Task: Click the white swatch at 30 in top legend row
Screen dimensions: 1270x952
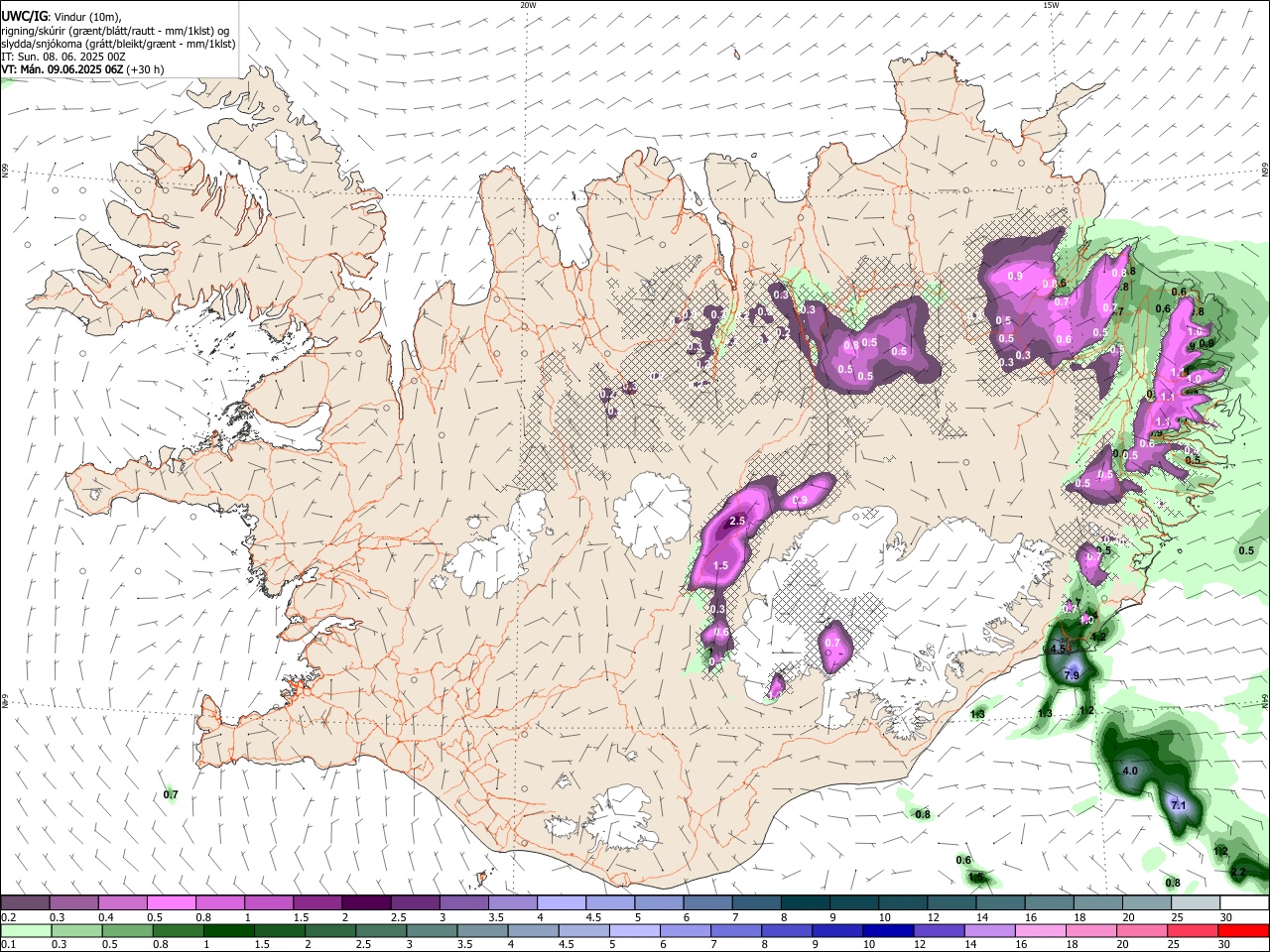Action: (1244, 902)
